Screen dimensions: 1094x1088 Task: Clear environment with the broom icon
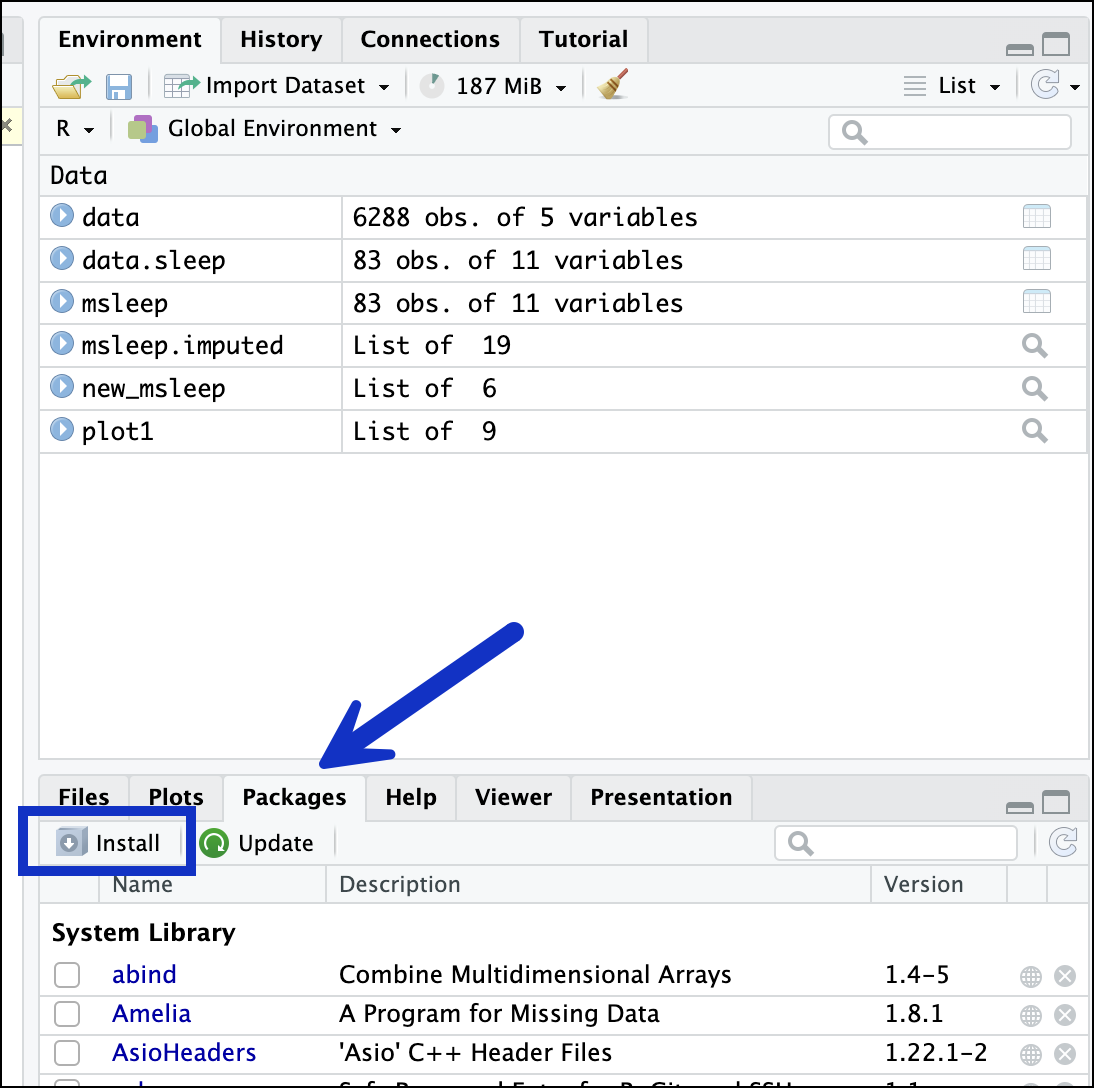click(611, 86)
